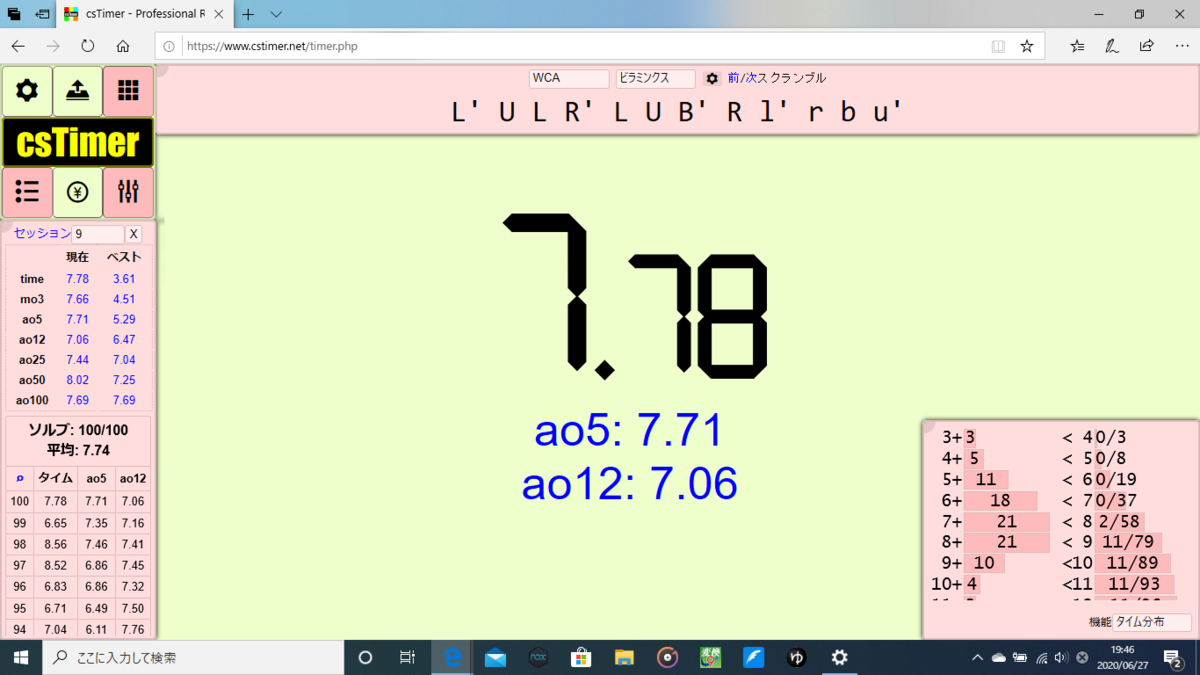Open Windows Start menu
Image resolution: width=1200 pixels, height=675 pixels.
20,657
